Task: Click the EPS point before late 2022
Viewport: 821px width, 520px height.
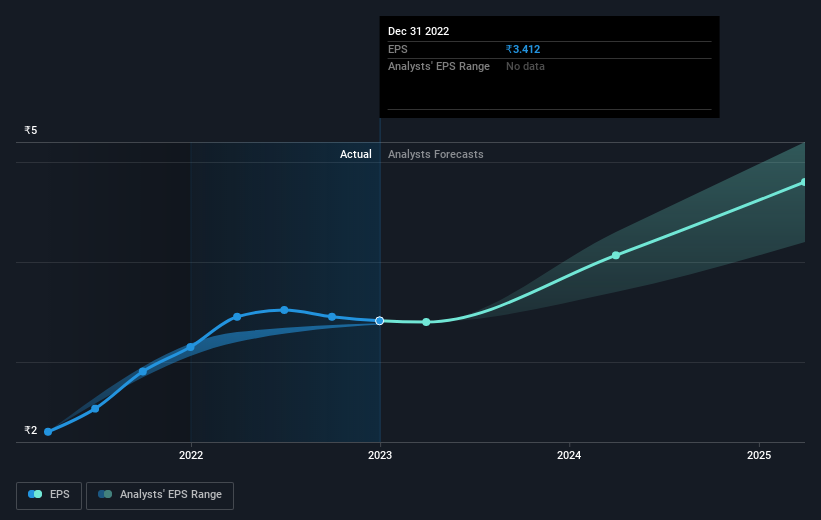Action: 331,317
